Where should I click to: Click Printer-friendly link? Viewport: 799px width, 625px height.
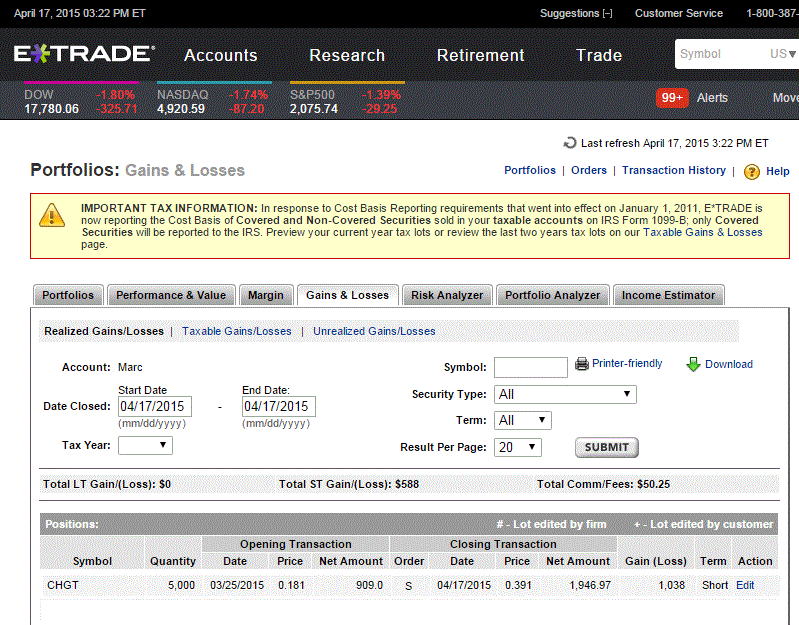[627, 363]
